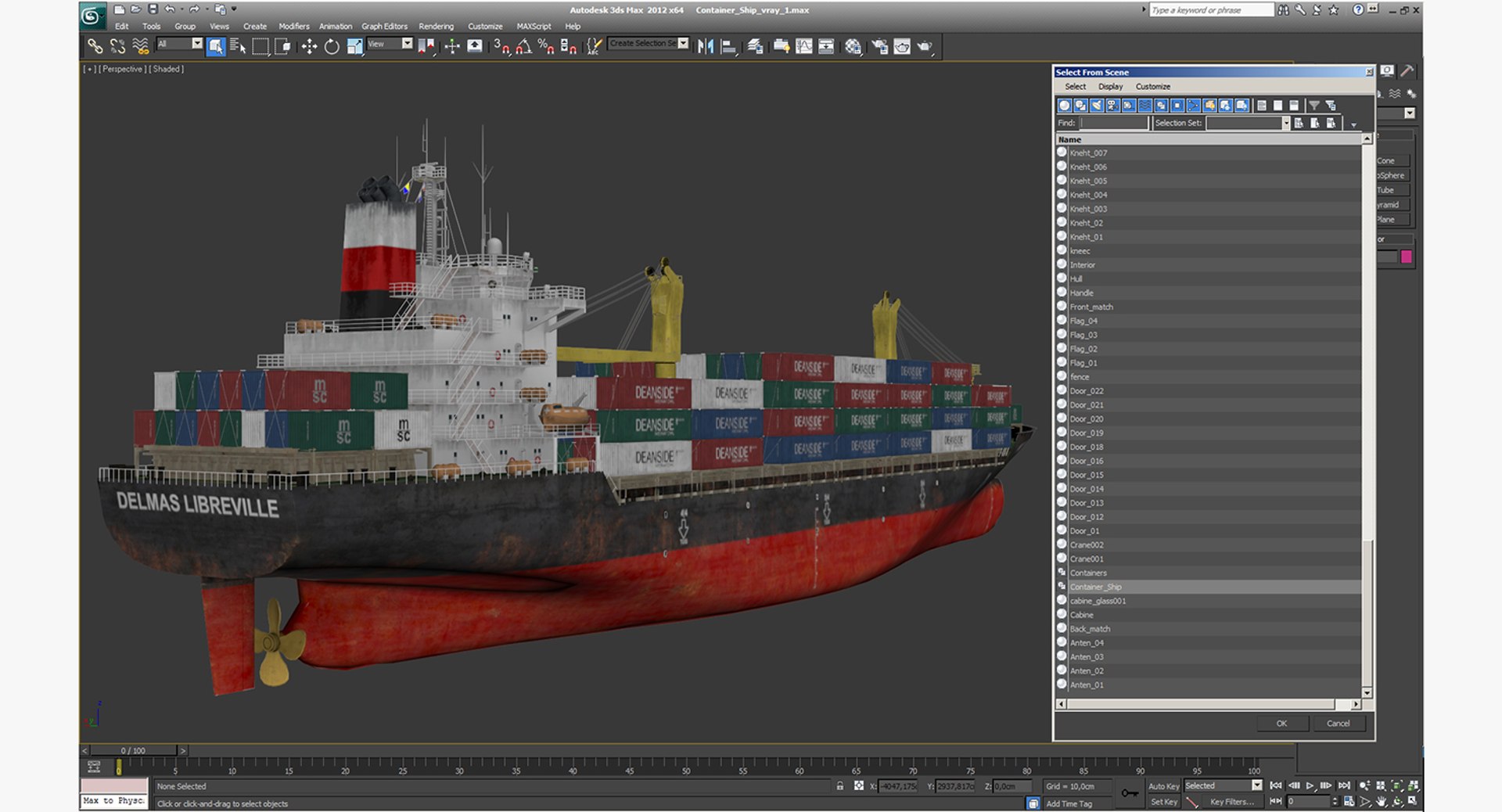Click the horizontal scrollbar in the object list
Image resolution: width=1502 pixels, height=812 pixels.
(x=1209, y=704)
